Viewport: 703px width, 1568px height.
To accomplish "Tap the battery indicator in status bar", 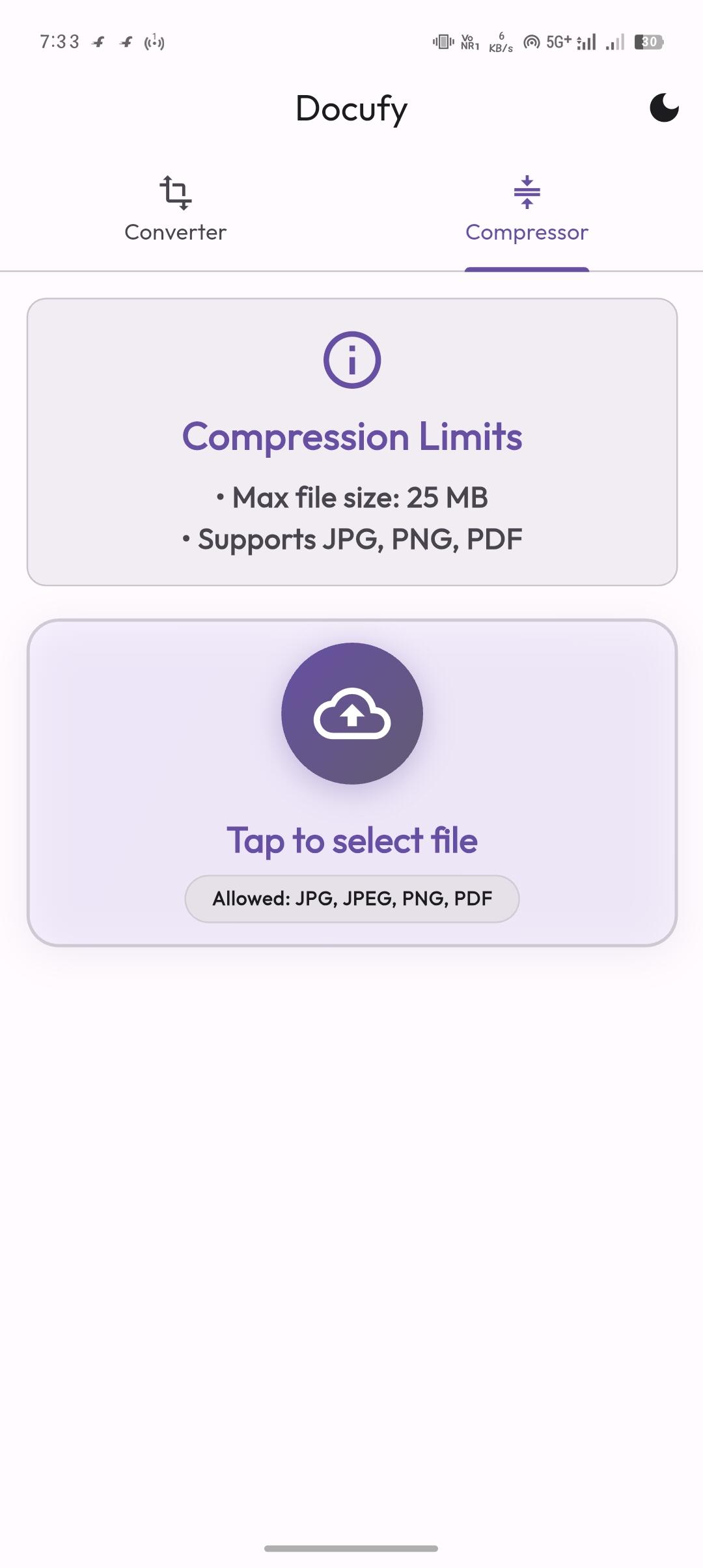I will 649,42.
